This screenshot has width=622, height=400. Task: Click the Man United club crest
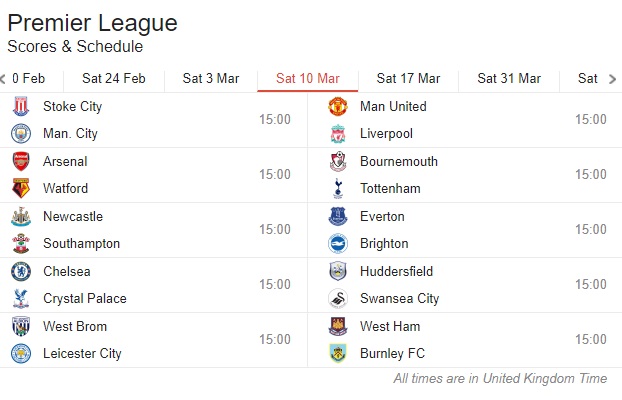coord(338,106)
